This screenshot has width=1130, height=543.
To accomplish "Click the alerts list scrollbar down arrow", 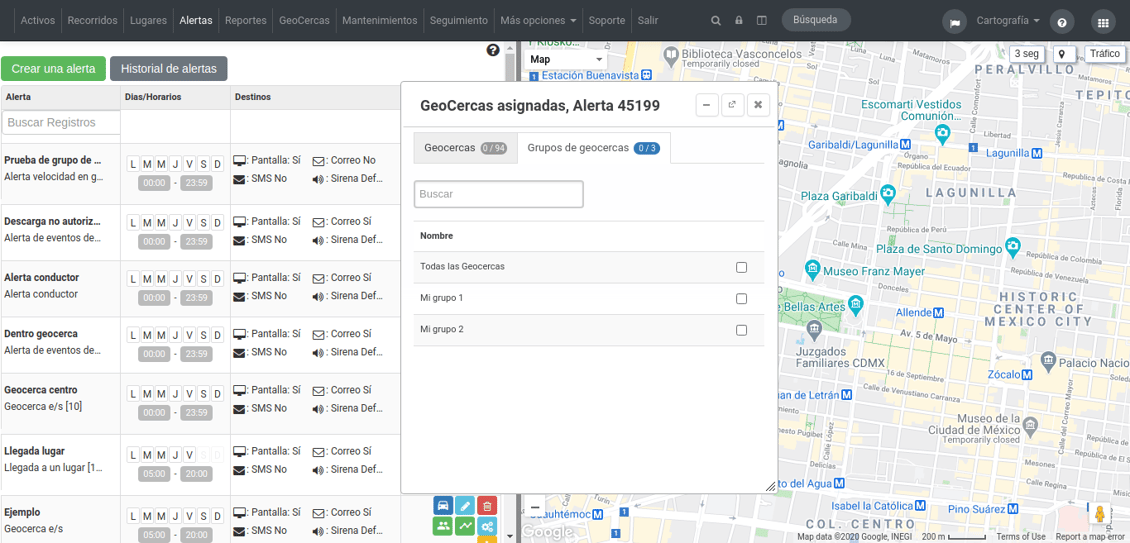I will pos(511,537).
